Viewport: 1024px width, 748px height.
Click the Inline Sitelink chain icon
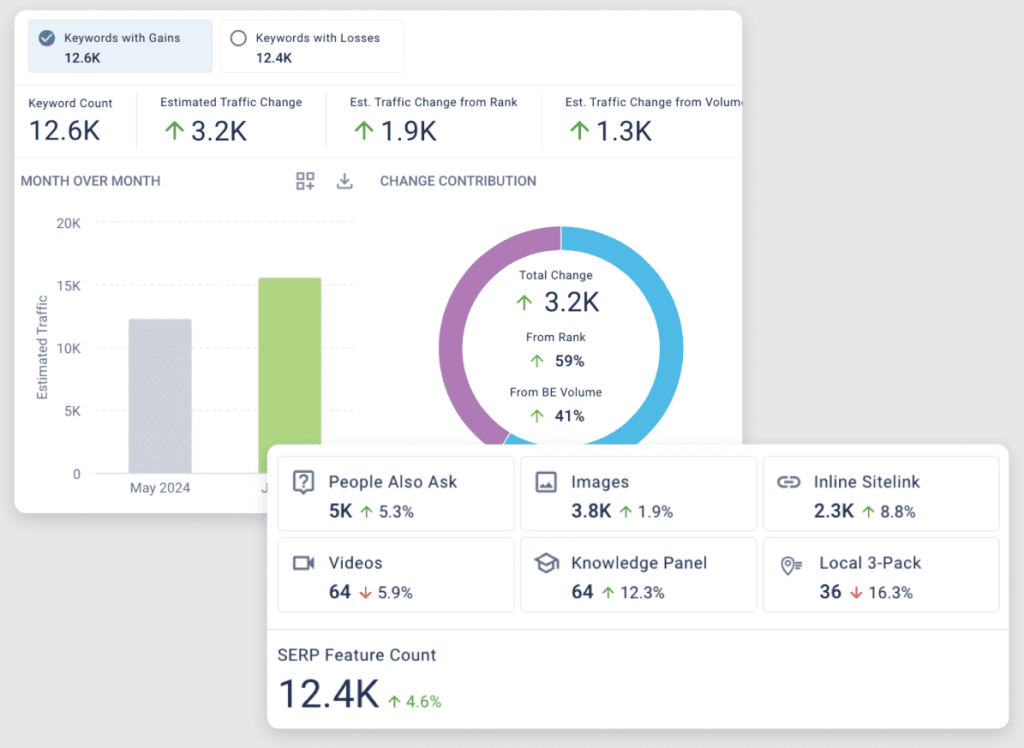[x=789, y=482]
